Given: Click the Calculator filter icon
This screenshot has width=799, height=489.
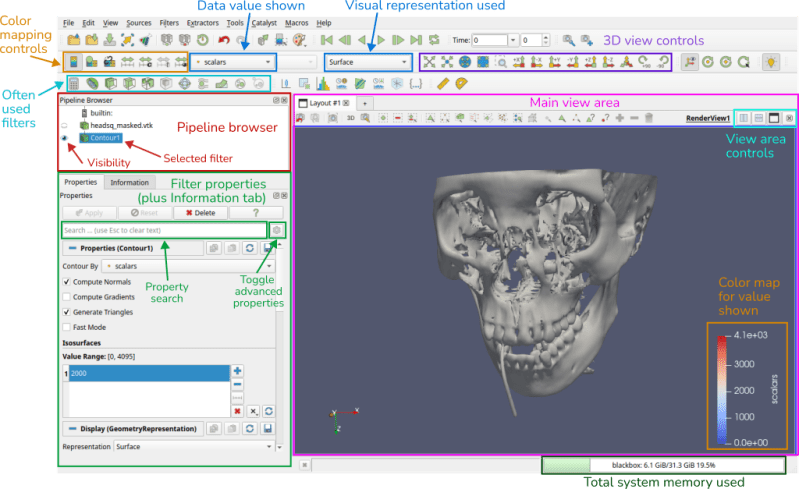Looking at the screenshot, I should (74, 84).
